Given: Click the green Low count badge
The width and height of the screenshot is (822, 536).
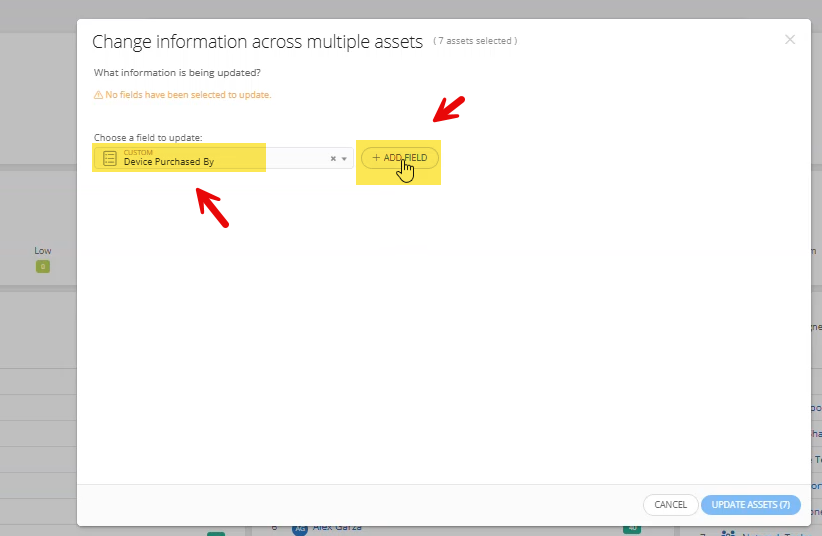Looking at the screenshot, I should (x=42, y=267).
